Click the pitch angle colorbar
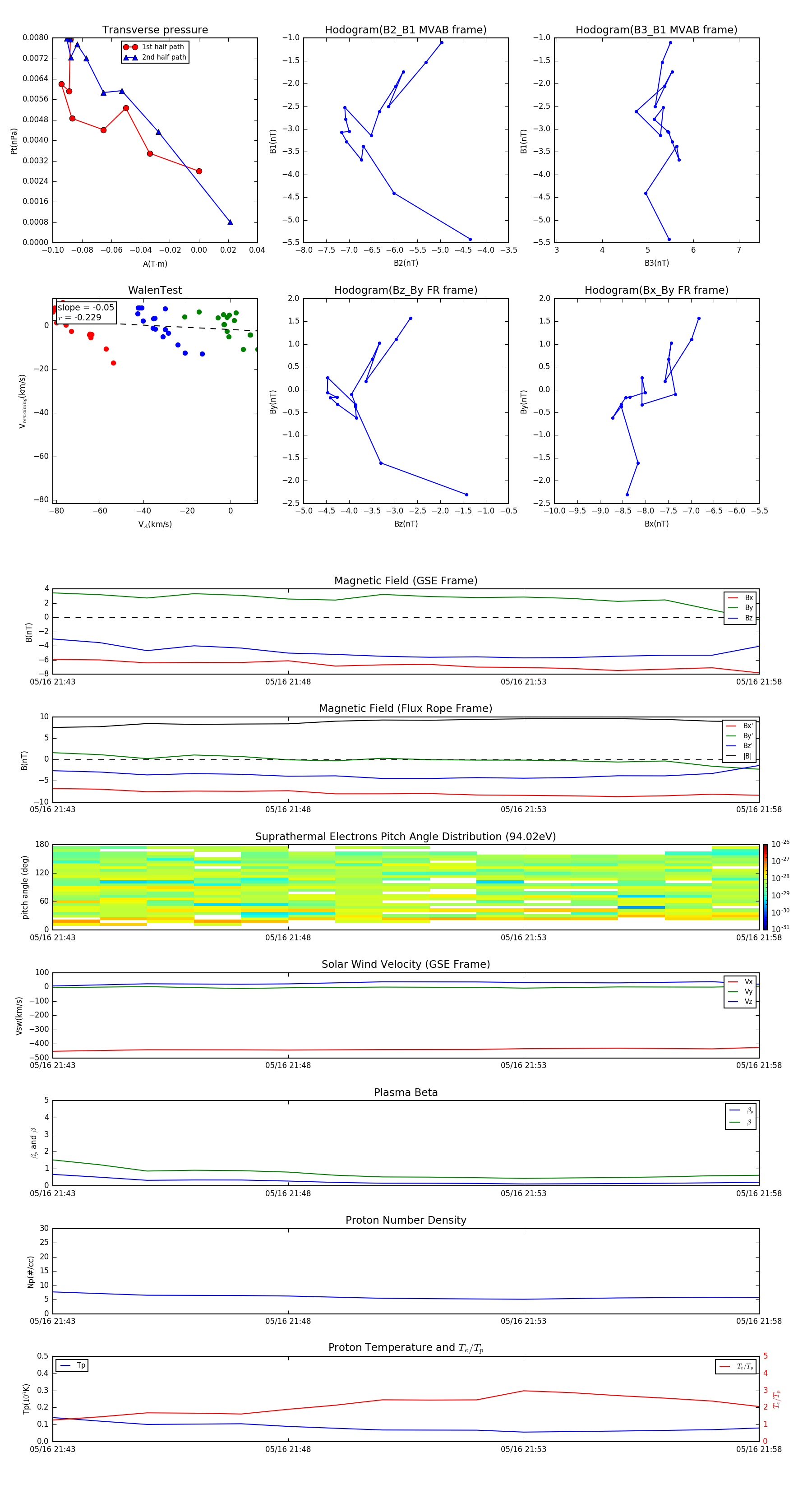This screenshot has width=812, height=1489. click(765, 887)
